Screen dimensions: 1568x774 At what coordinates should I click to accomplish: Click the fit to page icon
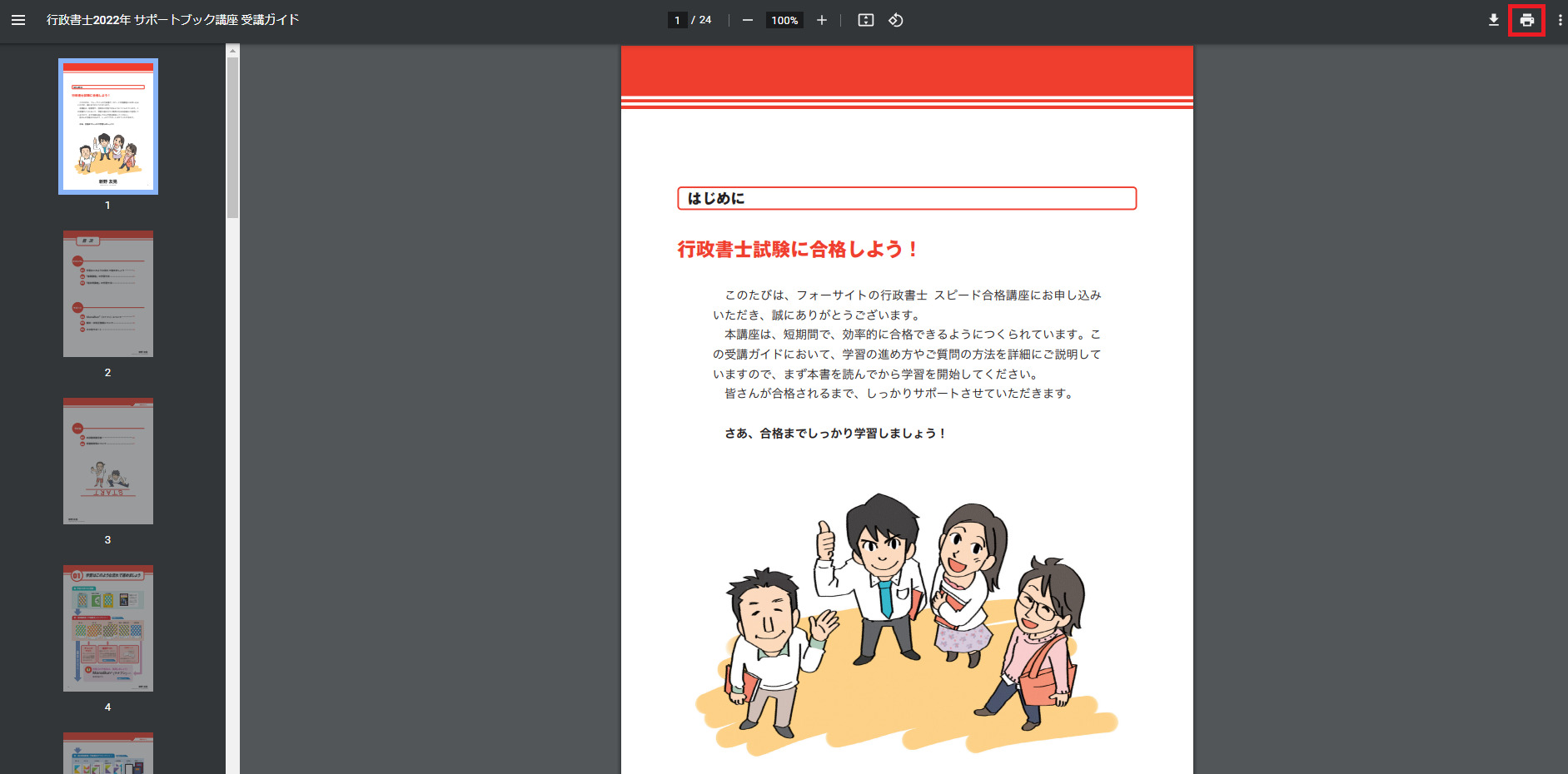pos(865,20)
